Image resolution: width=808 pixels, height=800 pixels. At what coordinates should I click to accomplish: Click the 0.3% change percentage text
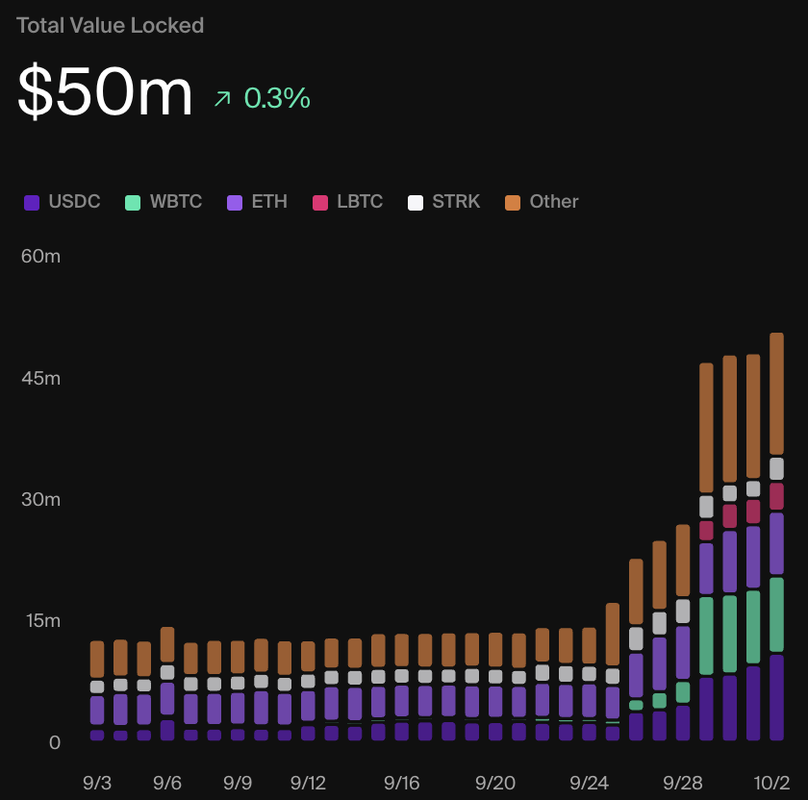[x=277, y=98]
